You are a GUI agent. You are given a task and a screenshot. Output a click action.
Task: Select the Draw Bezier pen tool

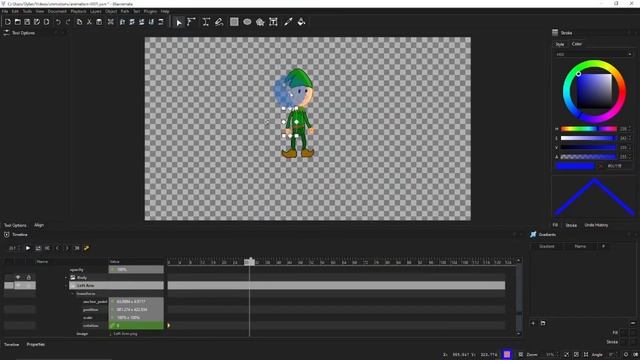(x=206, y=22)
